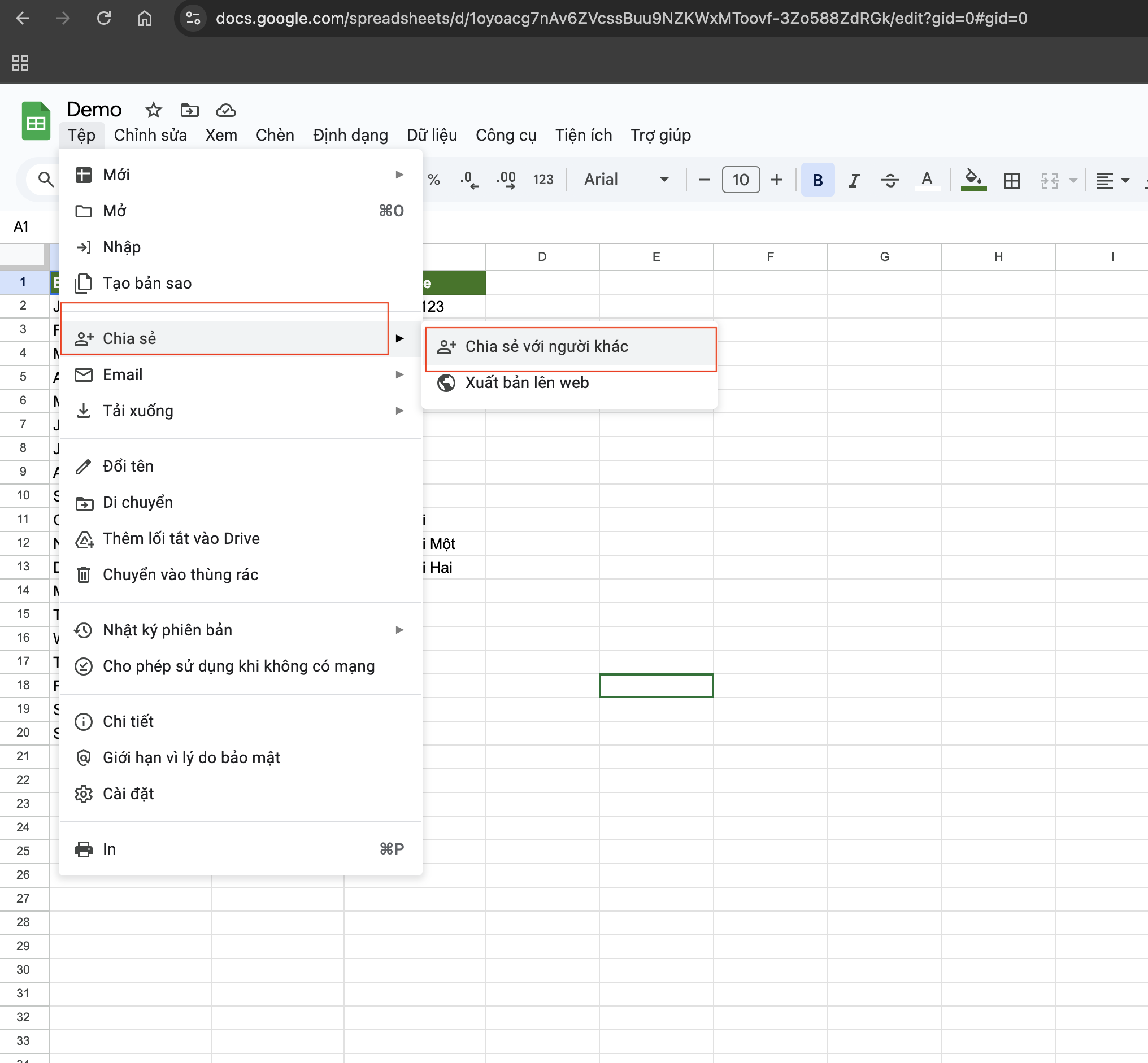
Task: Open the cell borders tool
Action: pyautogui.click(x=1011, y=180)
